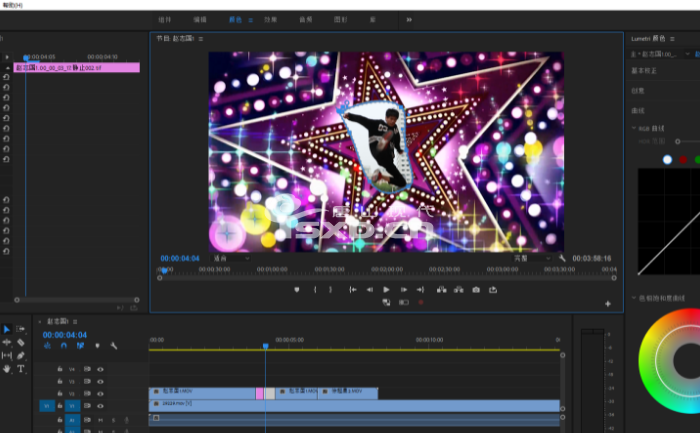
Task: Select white luma curve channel
Action: (x=667, y=160)
